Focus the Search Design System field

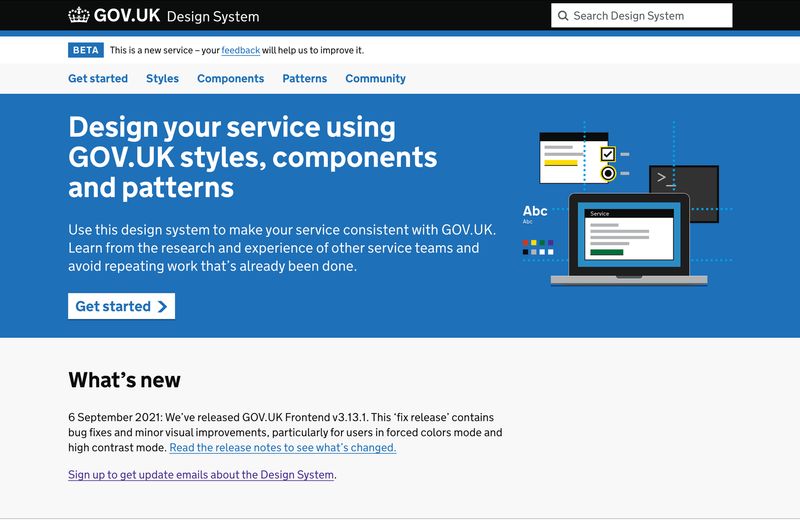641,16
